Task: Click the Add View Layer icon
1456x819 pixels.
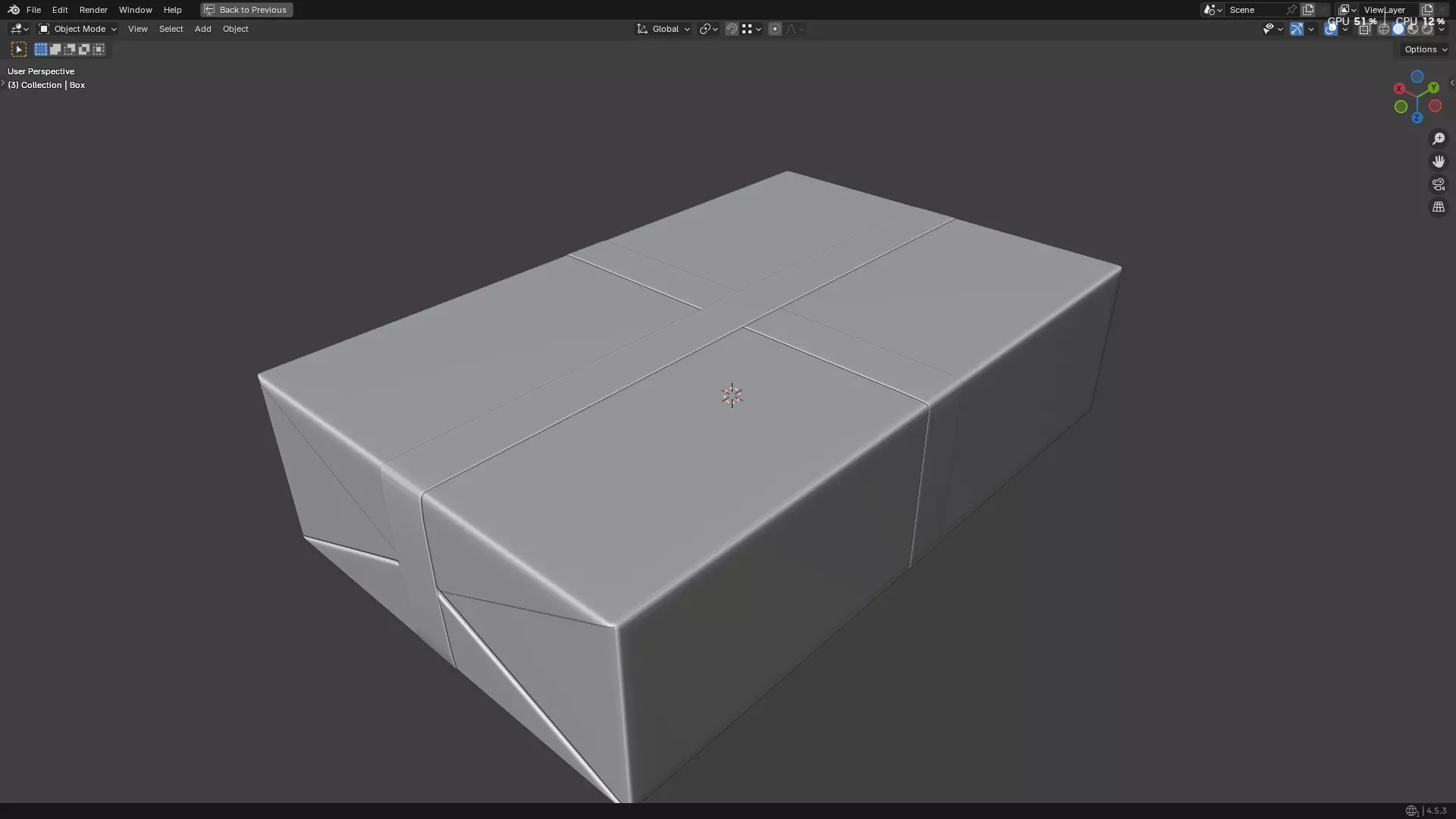Action: click(1427, 10)
